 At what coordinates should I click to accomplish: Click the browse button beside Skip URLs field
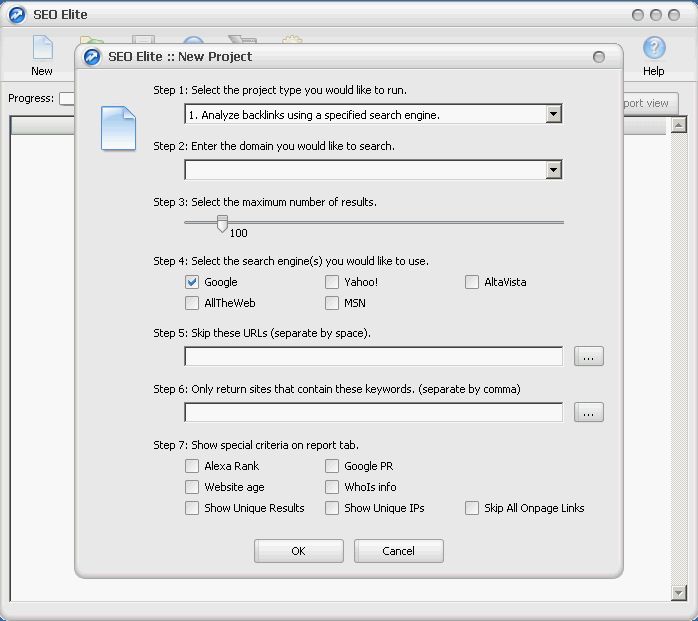click(x=588, y=357)
